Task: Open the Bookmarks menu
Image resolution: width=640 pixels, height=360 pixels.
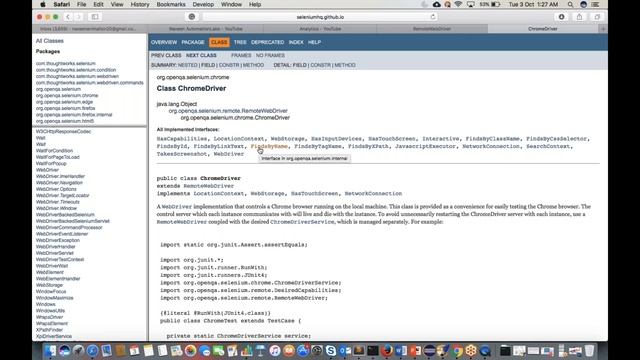Action: tap(171, 4)
